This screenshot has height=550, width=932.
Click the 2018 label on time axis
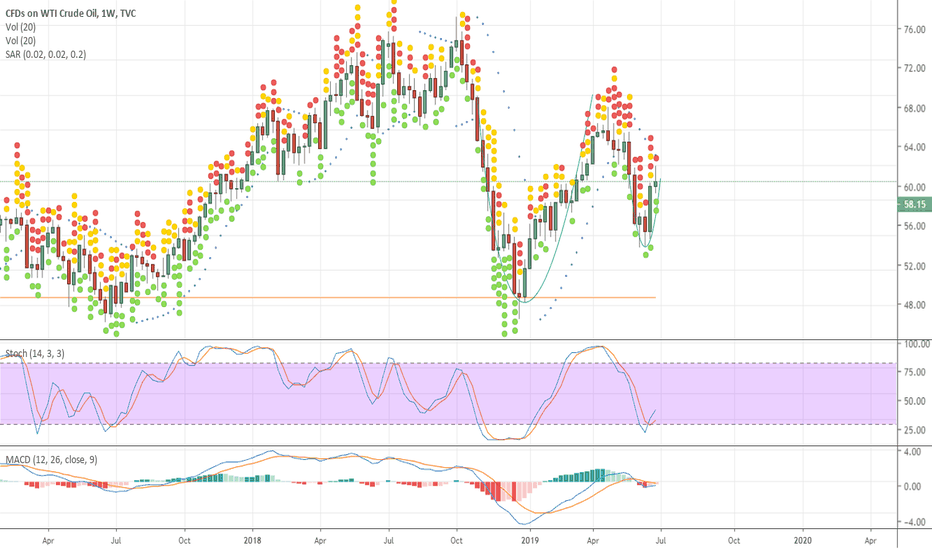(x=252, y=540)
